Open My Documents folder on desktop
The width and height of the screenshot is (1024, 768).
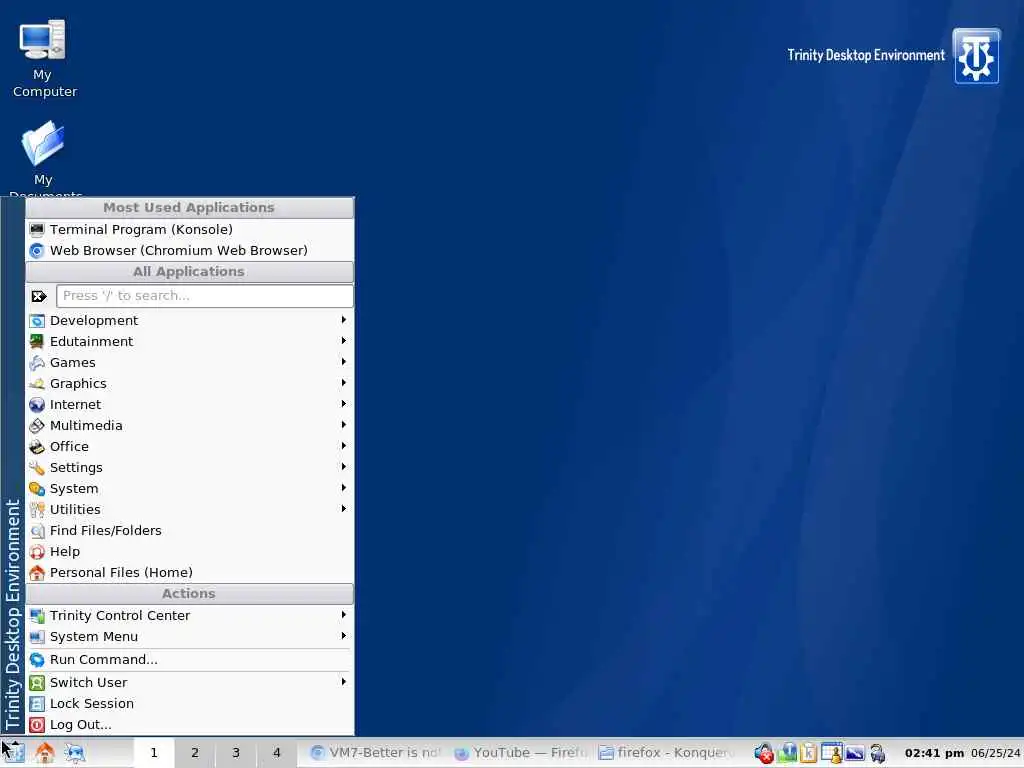[x=43, y=159]
